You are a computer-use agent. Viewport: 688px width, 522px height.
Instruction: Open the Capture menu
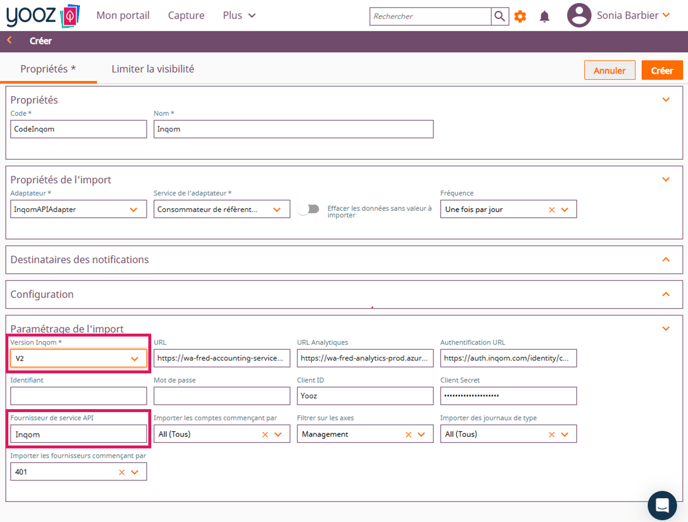[186, 16]
